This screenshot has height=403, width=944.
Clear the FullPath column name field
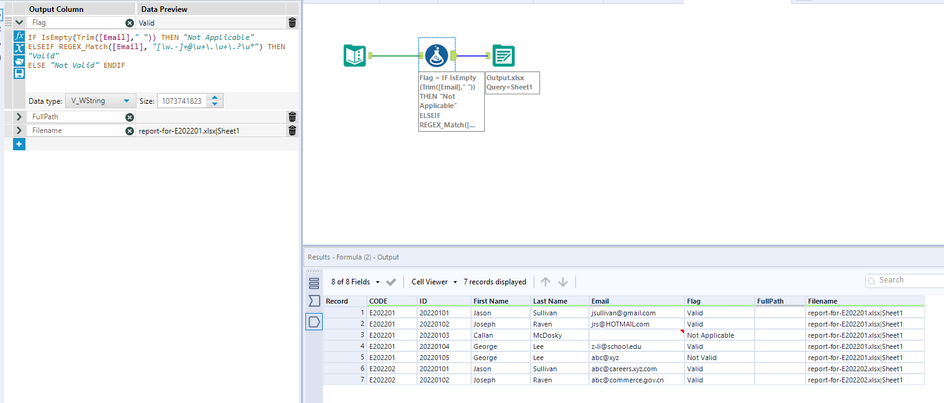click(x=129, y=117)
